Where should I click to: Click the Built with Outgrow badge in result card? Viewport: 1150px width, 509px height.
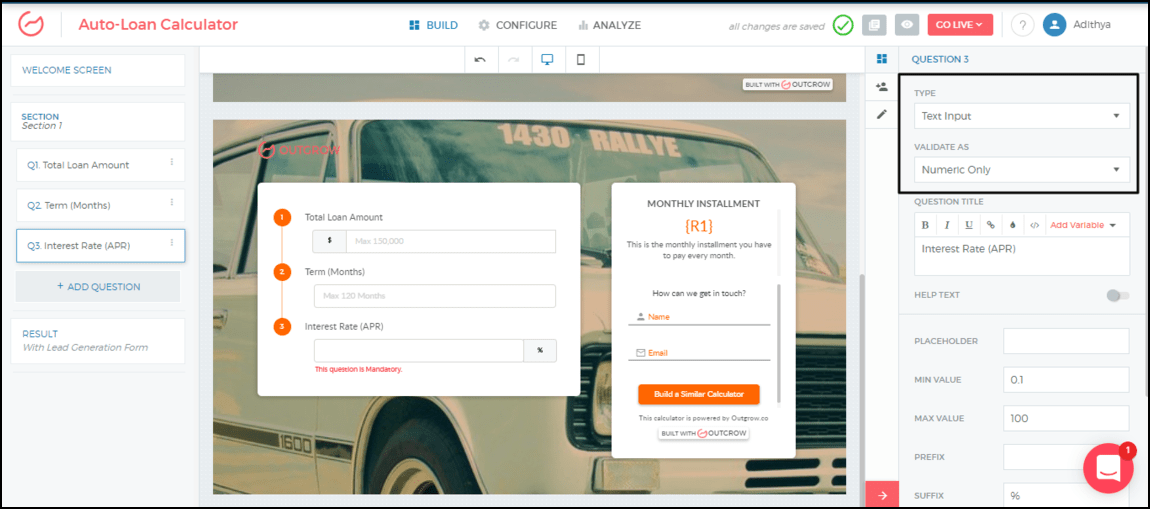click(703, 433)
